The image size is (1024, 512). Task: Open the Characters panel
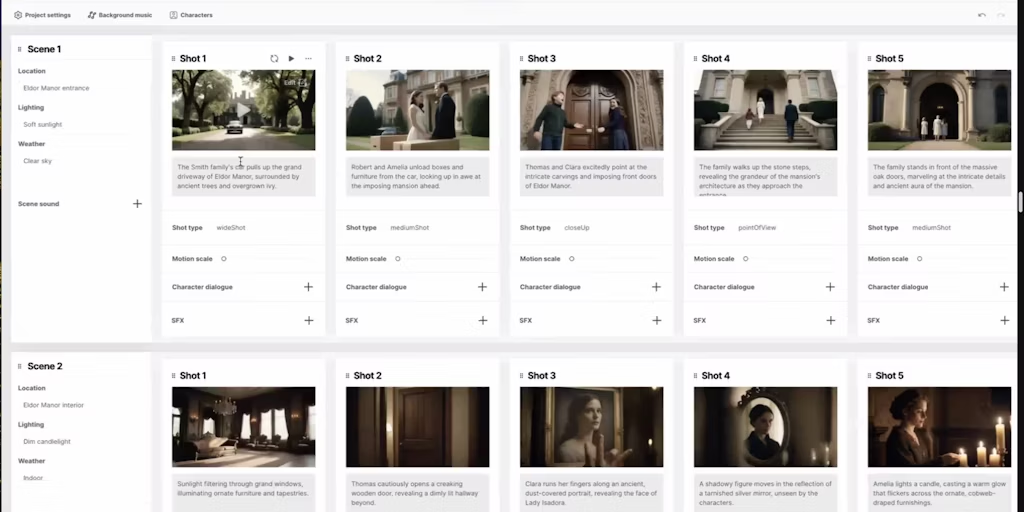tap(191, 15)
